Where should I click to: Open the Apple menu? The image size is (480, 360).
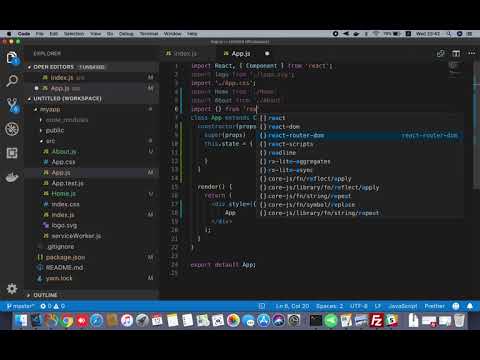point(9,34)
